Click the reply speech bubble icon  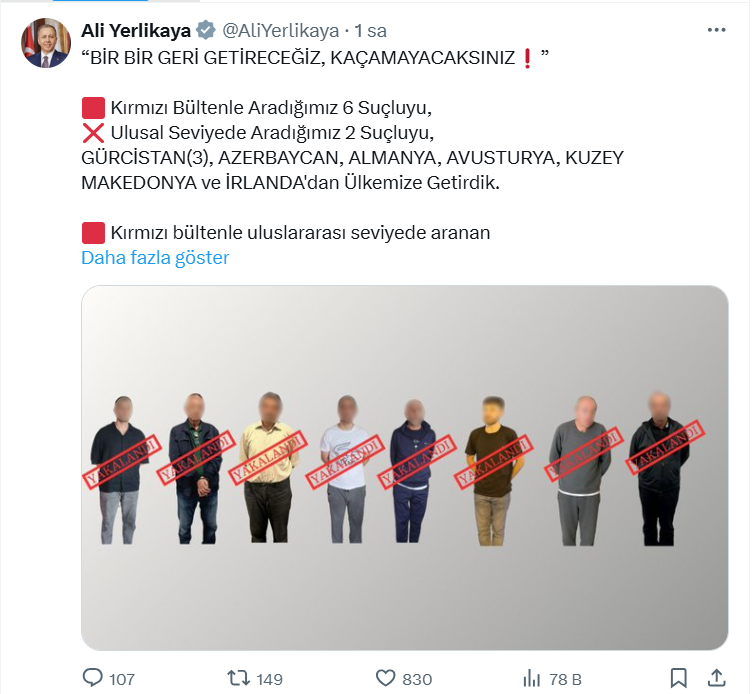[93, 678]
